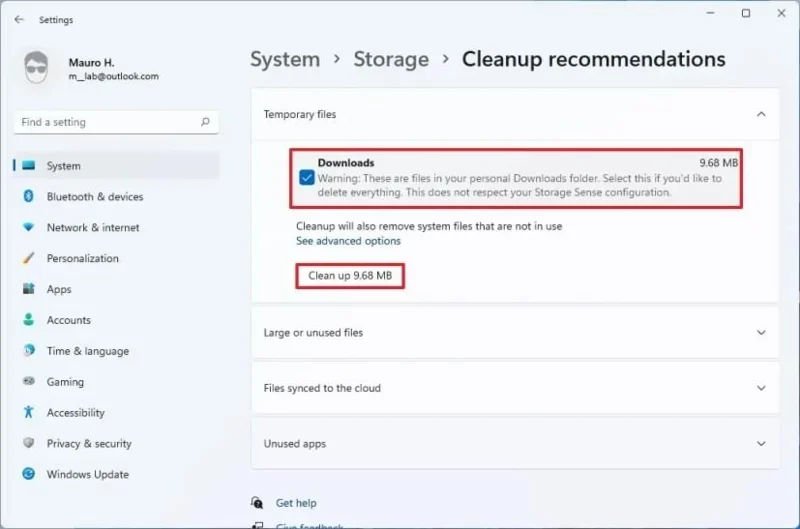Select Gaming in the sidebar
This screenshot has width=800, height=529.
[117, 382]
